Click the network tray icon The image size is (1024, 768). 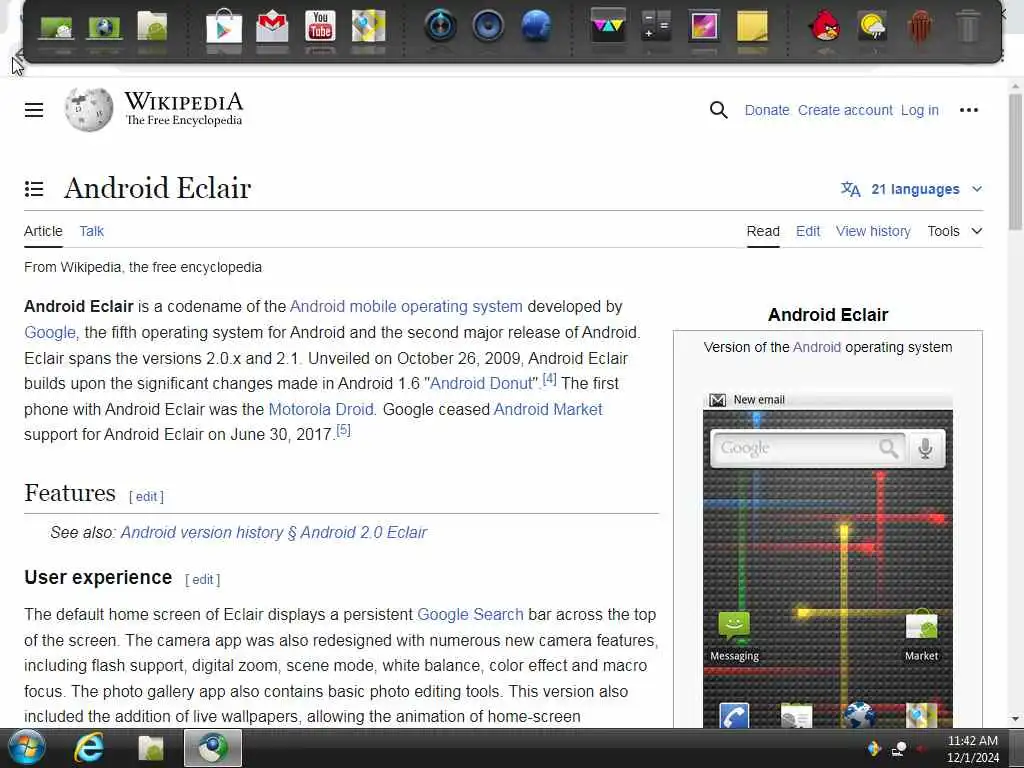[x=899, y=749]
